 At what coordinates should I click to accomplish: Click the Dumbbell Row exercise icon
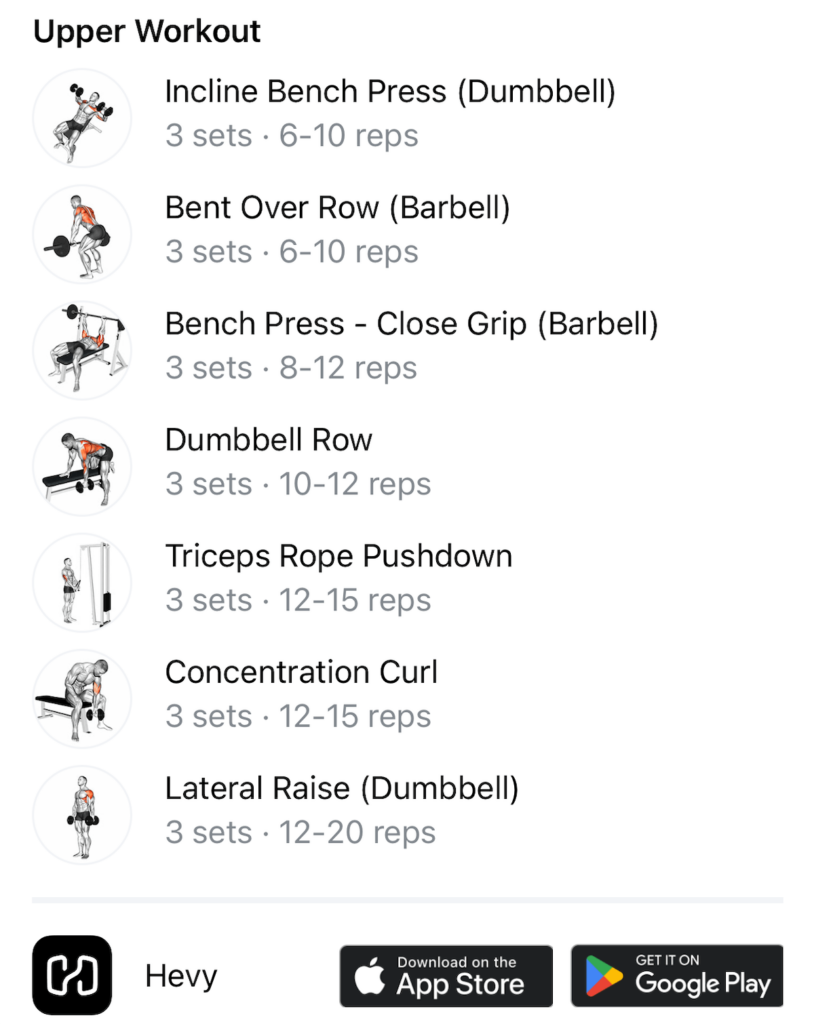(x=82, y=467)
